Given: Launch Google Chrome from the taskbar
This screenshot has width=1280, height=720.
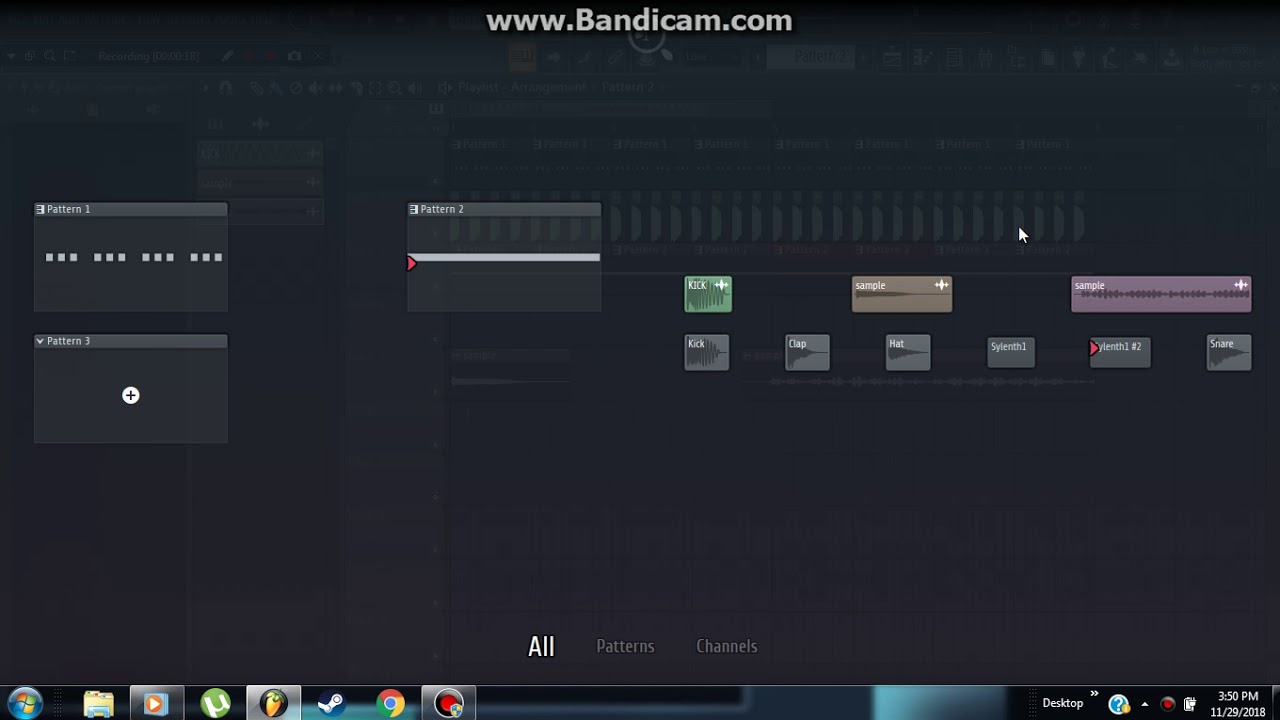Looking at the screenshot, I should pos(390,704).
